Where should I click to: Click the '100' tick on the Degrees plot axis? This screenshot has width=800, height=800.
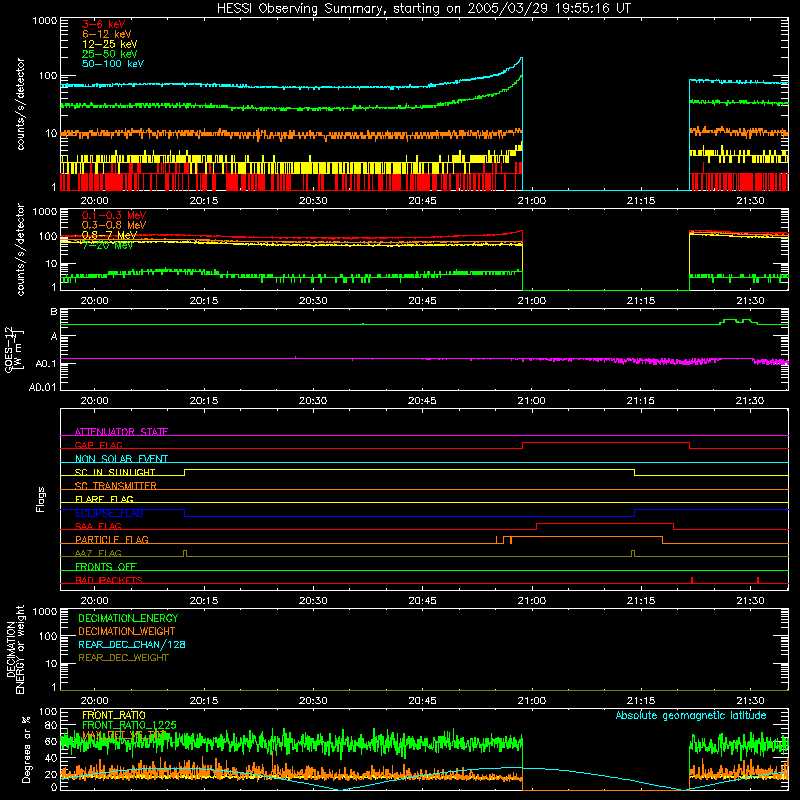coord(48,712)
